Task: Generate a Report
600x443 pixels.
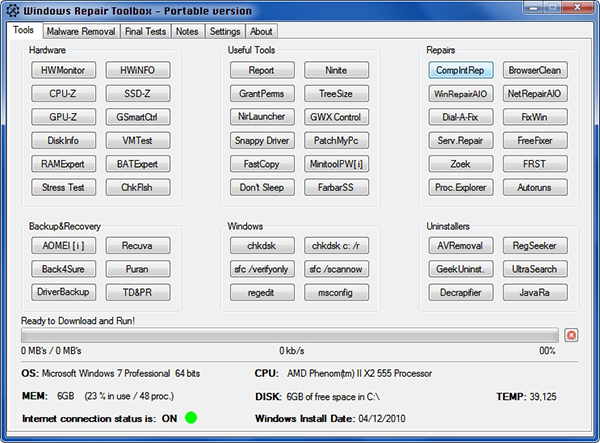Action: [x=262, y=70]
